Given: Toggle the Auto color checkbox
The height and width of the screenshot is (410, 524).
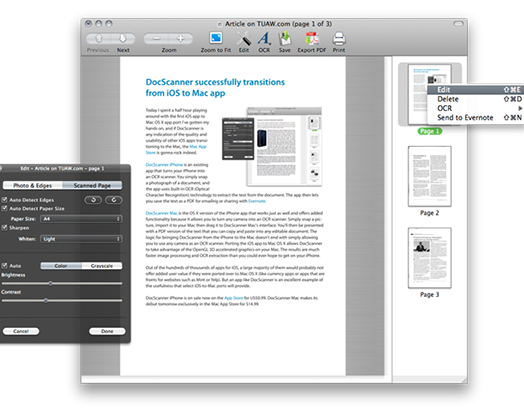Looking at the screenshot, I should pos(4,266).
